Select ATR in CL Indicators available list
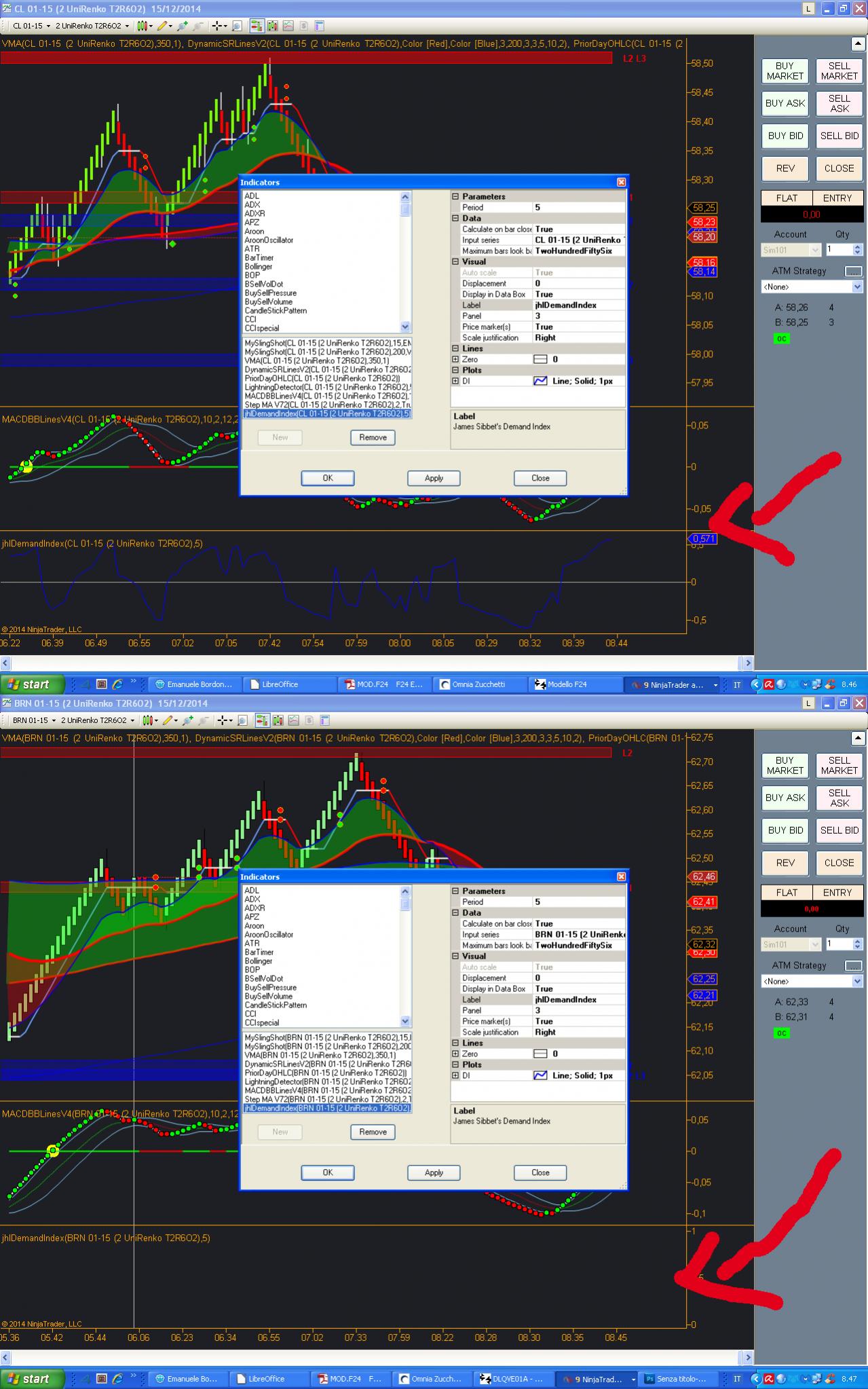This screenshot has width=868, height=1389. coord(252,249)
